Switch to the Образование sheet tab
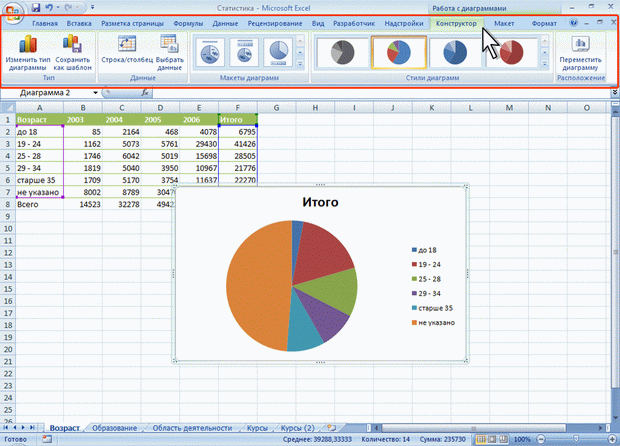 coord(114,428)
